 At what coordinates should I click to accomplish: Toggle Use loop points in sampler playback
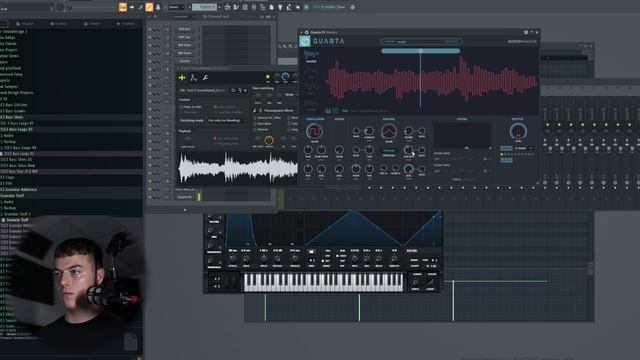(x=215, y=138)
